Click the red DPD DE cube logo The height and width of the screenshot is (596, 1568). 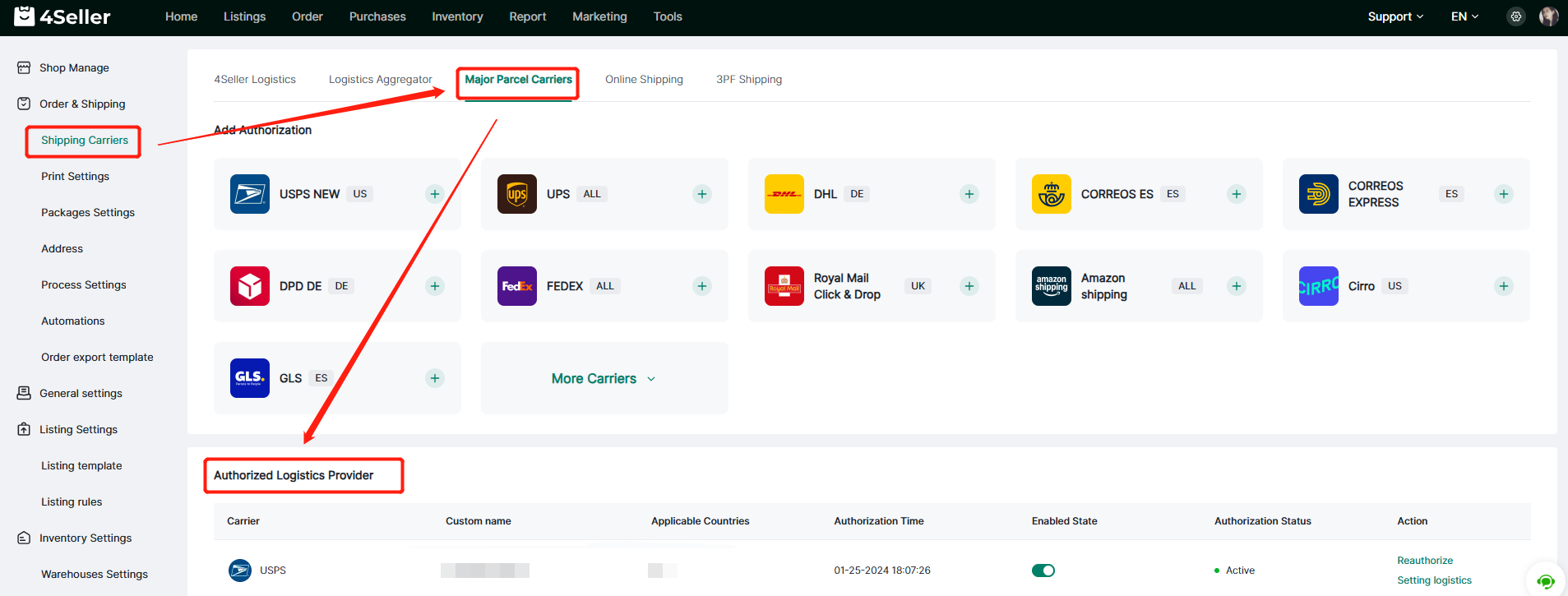pos(250,286)
